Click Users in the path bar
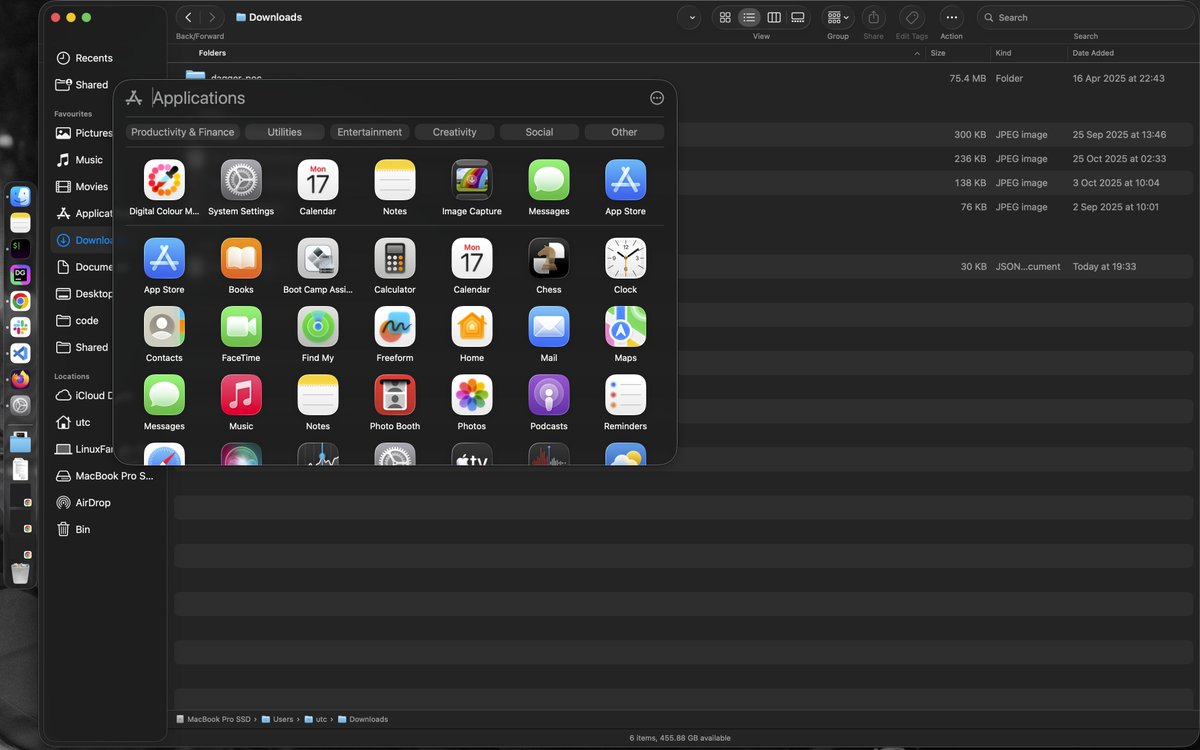 (278, 719)
